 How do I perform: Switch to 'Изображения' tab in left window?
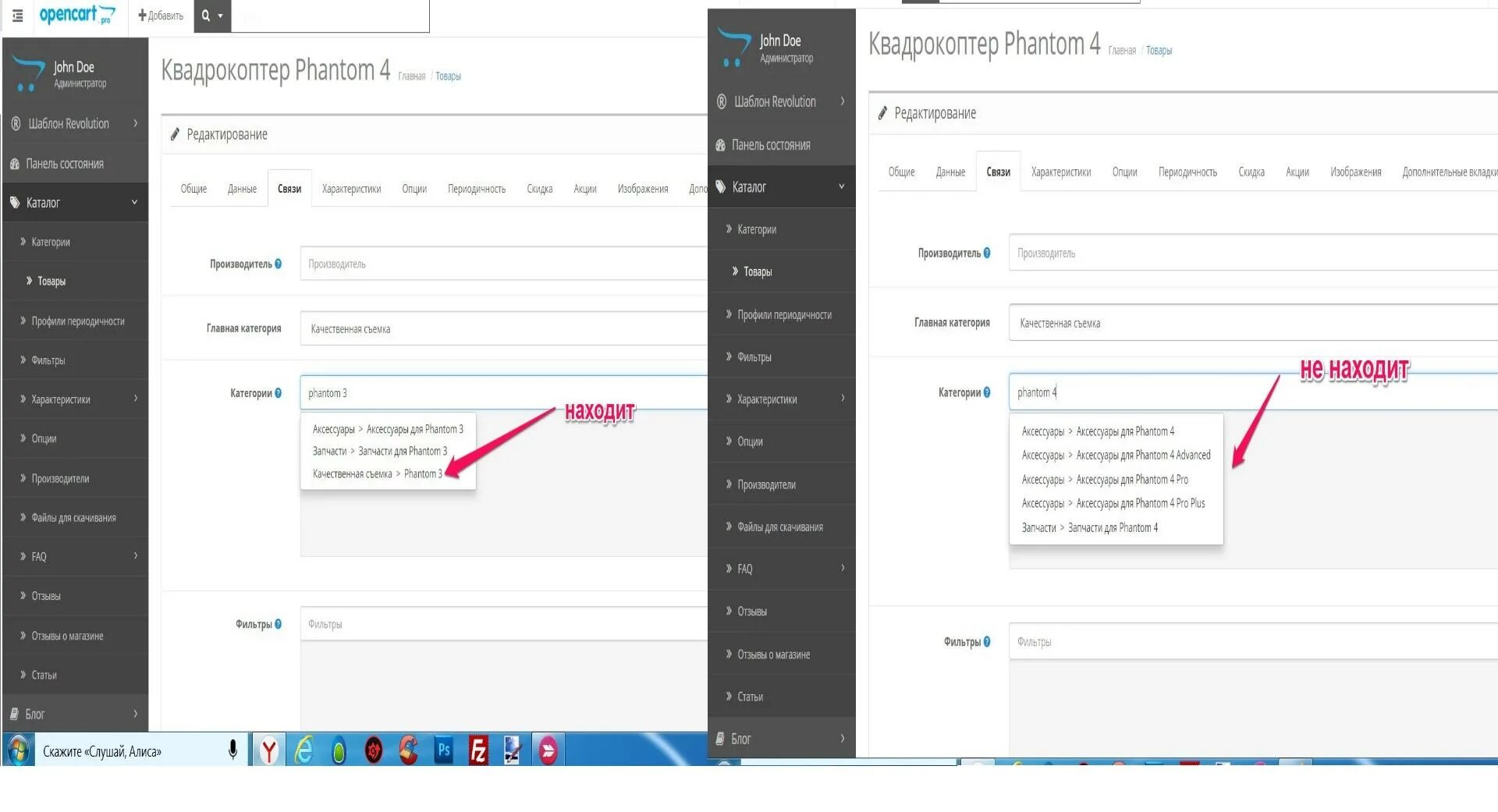pyautogui.click(x=643, y=189)
